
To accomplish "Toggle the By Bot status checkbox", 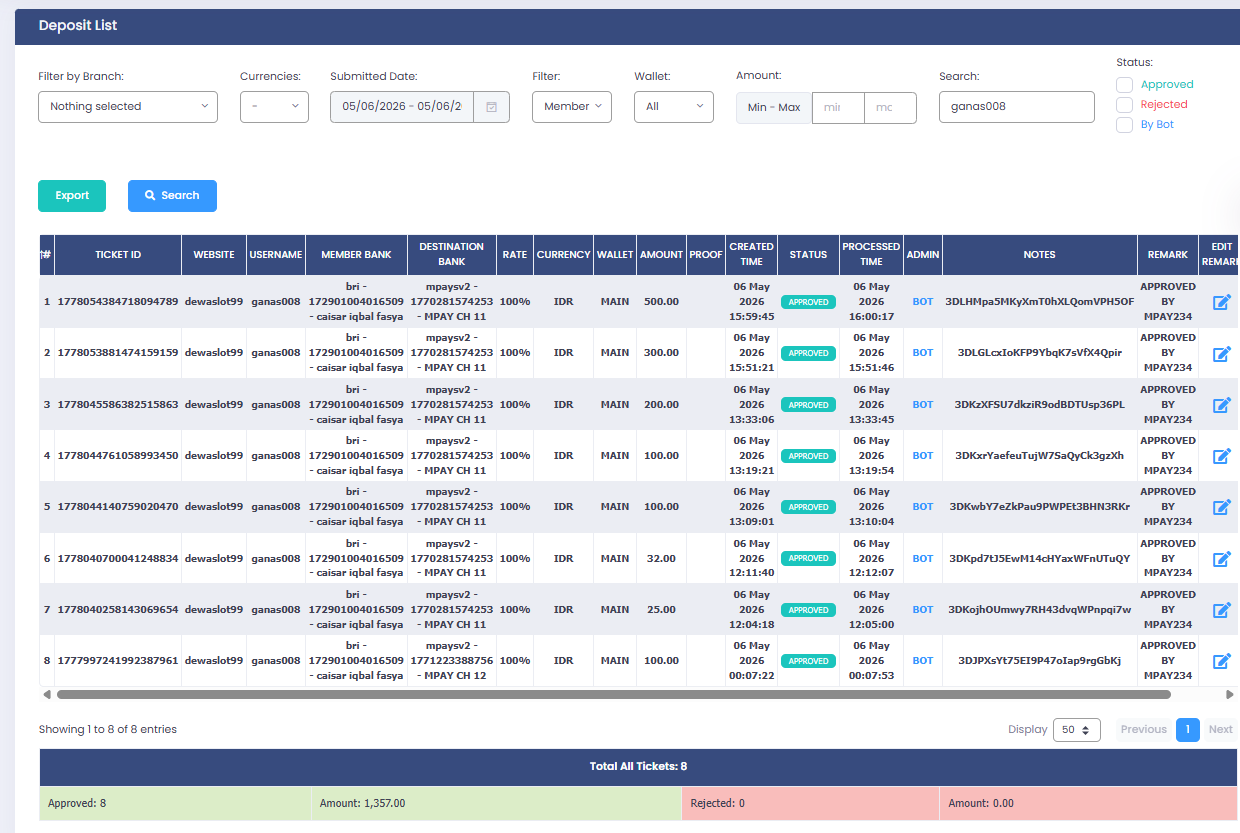I will point(1124,125).
